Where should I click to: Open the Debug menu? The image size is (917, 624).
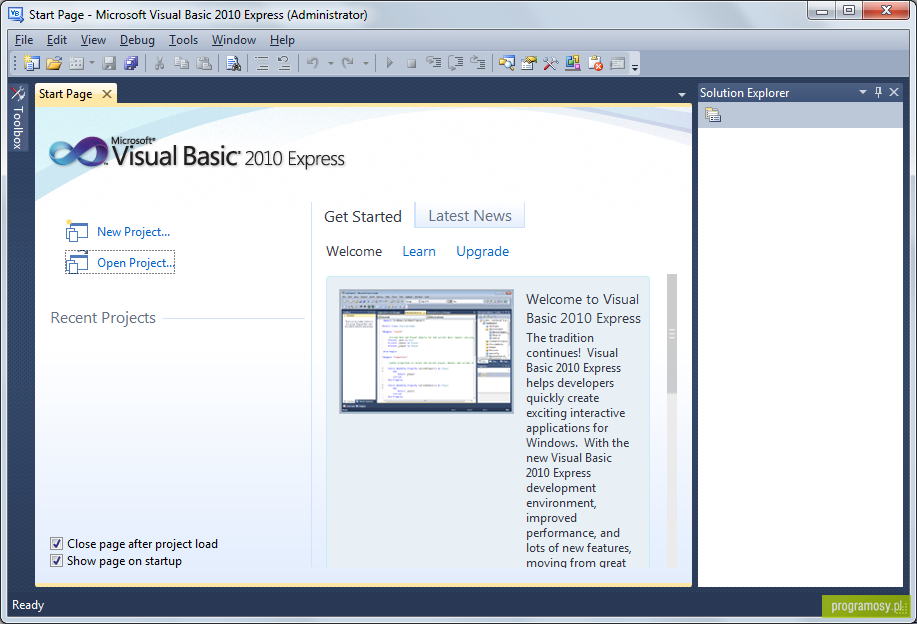[137, 40]
